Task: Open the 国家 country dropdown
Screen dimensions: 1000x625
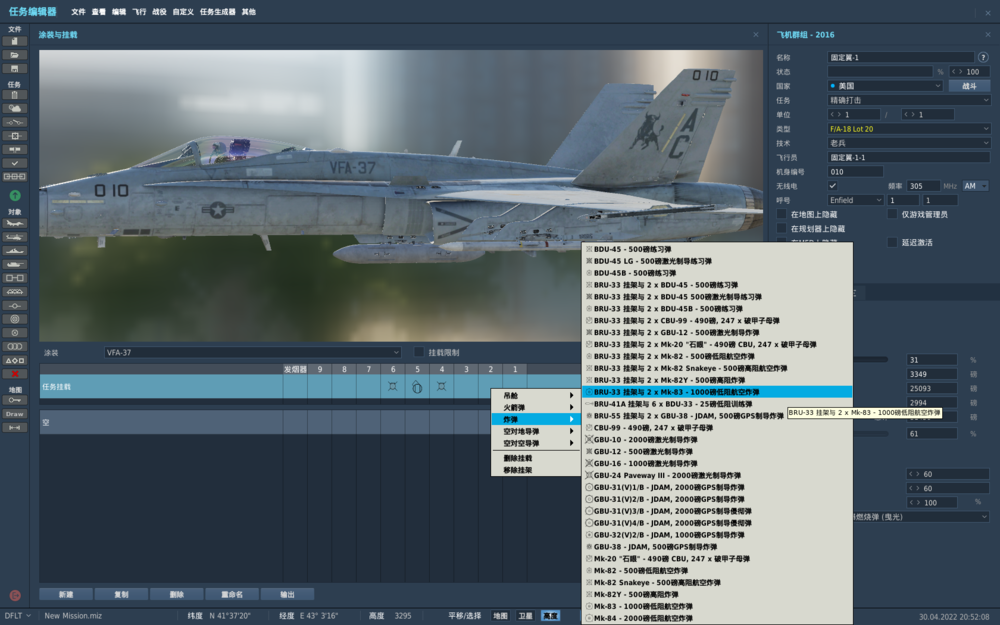Action: coord(885,85)
